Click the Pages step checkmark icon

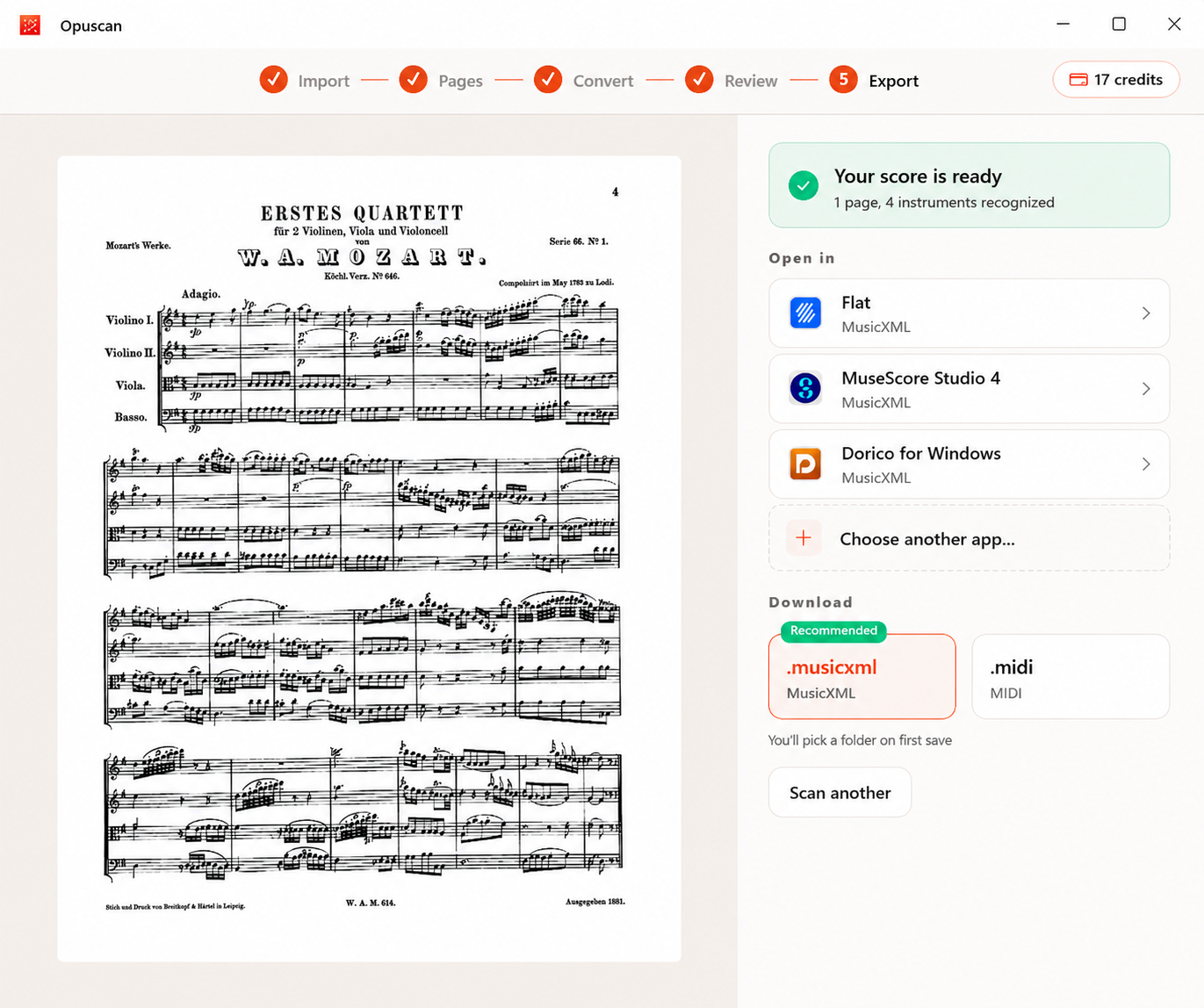point(413,80)
